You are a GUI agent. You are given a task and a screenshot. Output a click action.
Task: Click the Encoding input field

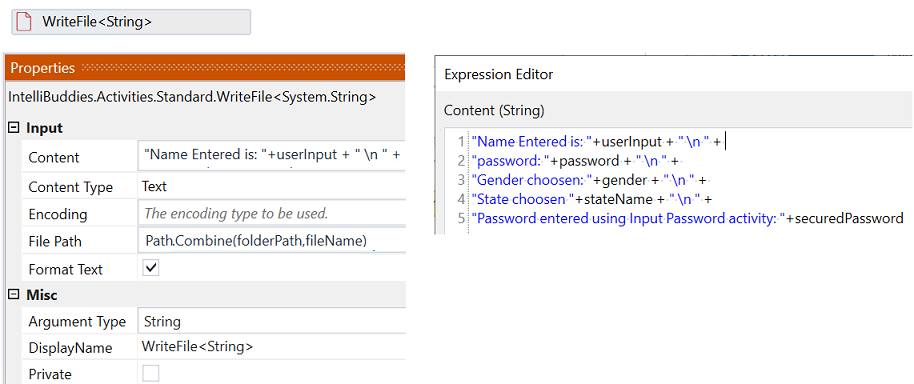(272, 214)
